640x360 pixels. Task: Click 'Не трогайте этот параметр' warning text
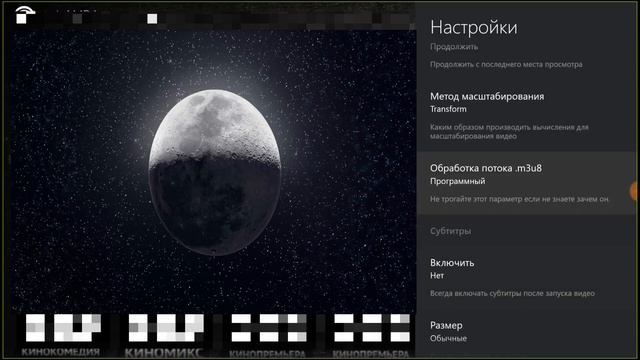point(519,199)
